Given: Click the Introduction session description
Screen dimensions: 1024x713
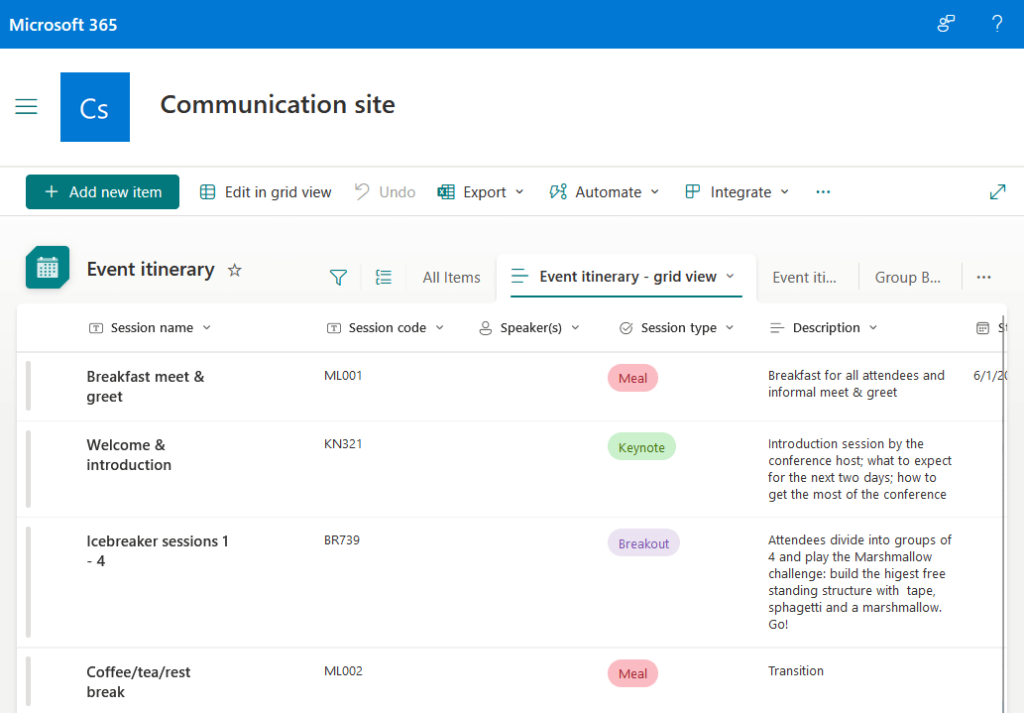Looking at the screenshot, I should point(859,469).
